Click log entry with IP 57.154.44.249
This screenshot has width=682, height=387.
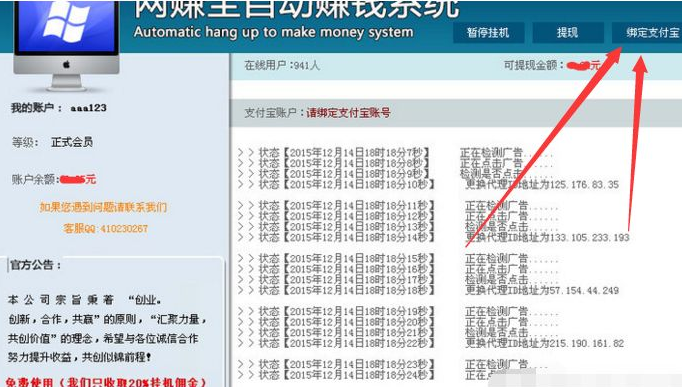[428, 290]
